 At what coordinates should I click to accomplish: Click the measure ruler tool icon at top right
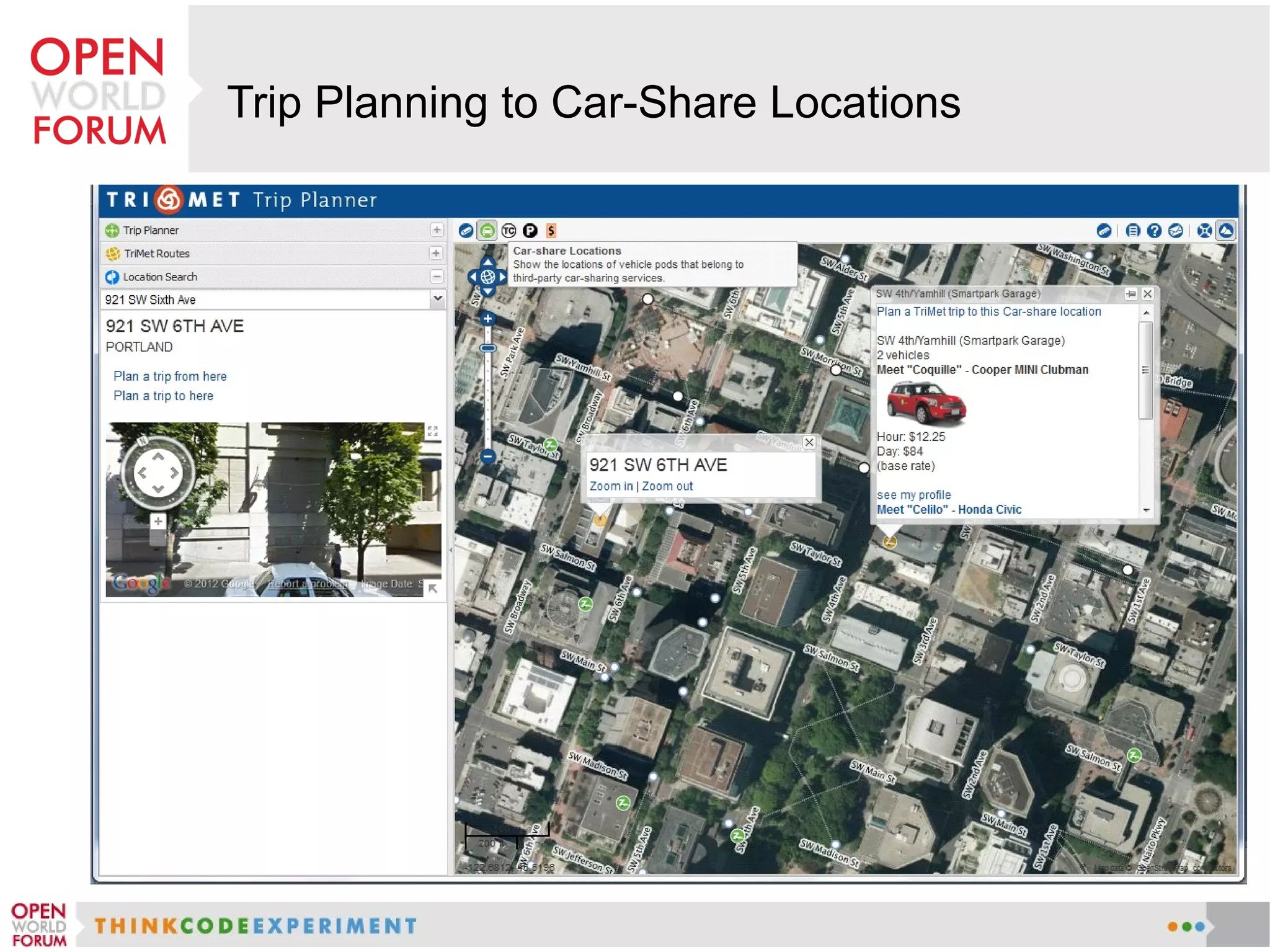pos(1104,231)
